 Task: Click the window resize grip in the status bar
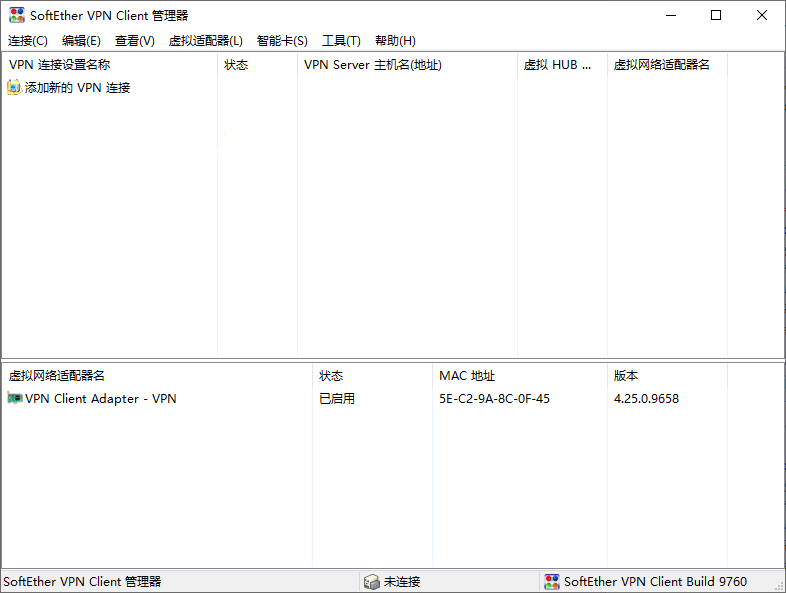(x=779, y=585)
